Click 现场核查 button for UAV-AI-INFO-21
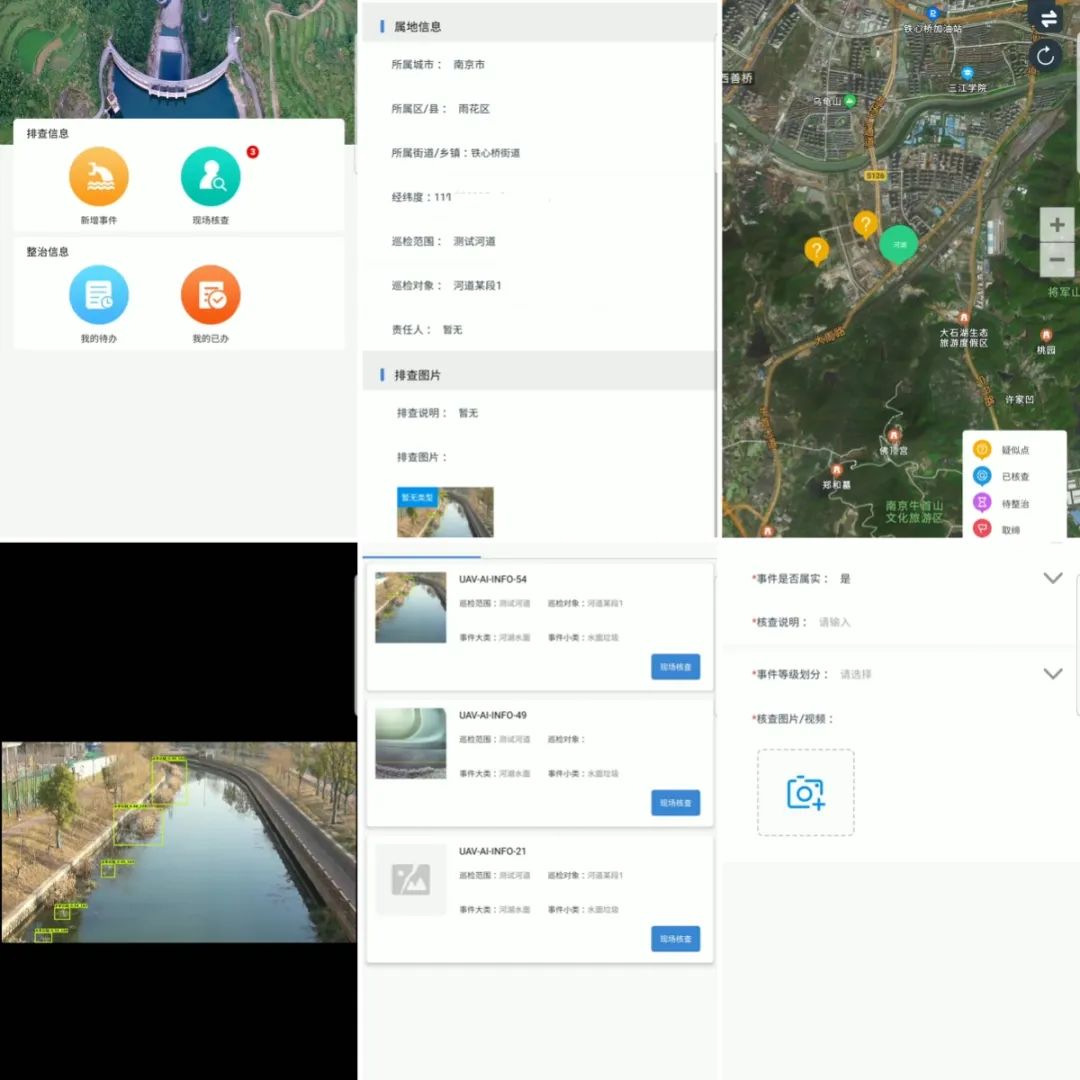This screenshot has width=1080, height=1080. coord(675,939)
